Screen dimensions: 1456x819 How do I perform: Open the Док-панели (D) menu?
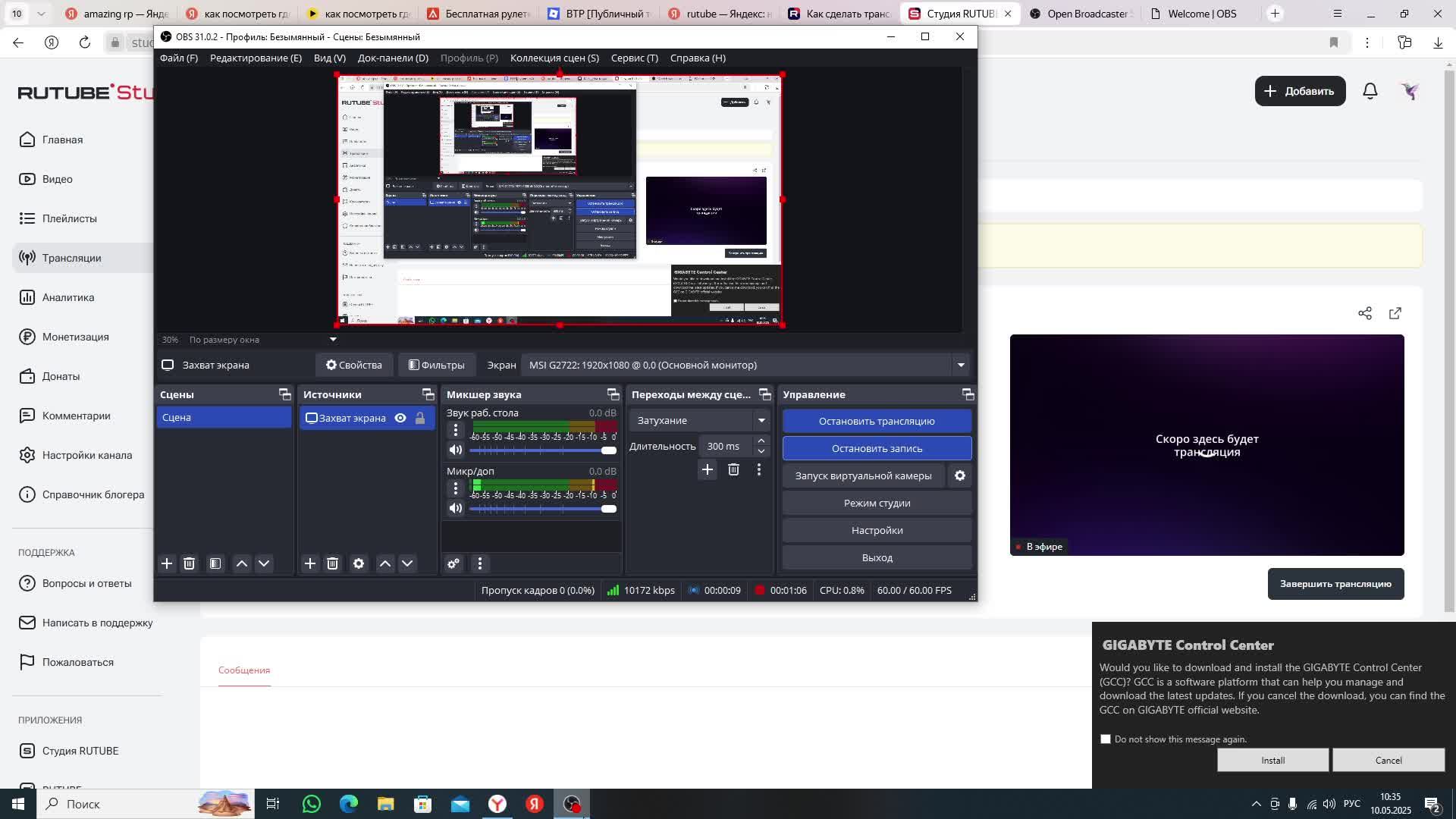pyautogui.click(x=393, y=58)
